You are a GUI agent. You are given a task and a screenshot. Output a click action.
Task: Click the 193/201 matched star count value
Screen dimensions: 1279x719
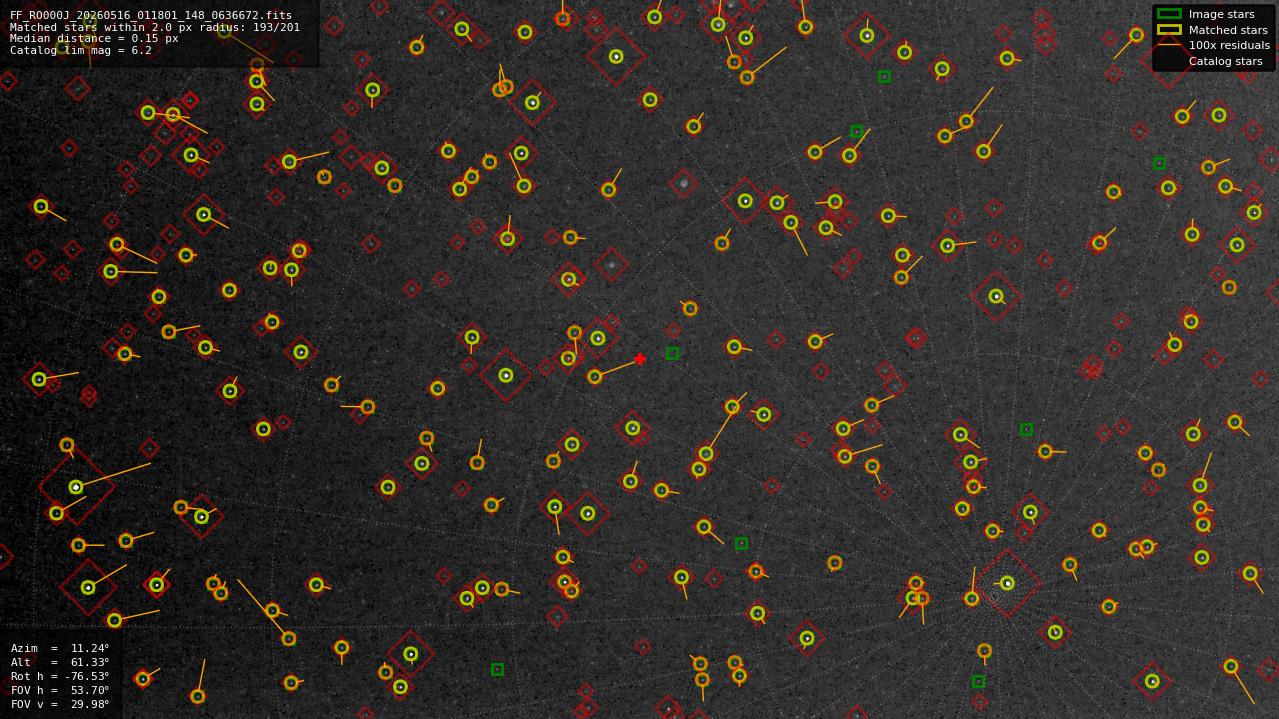275,27
